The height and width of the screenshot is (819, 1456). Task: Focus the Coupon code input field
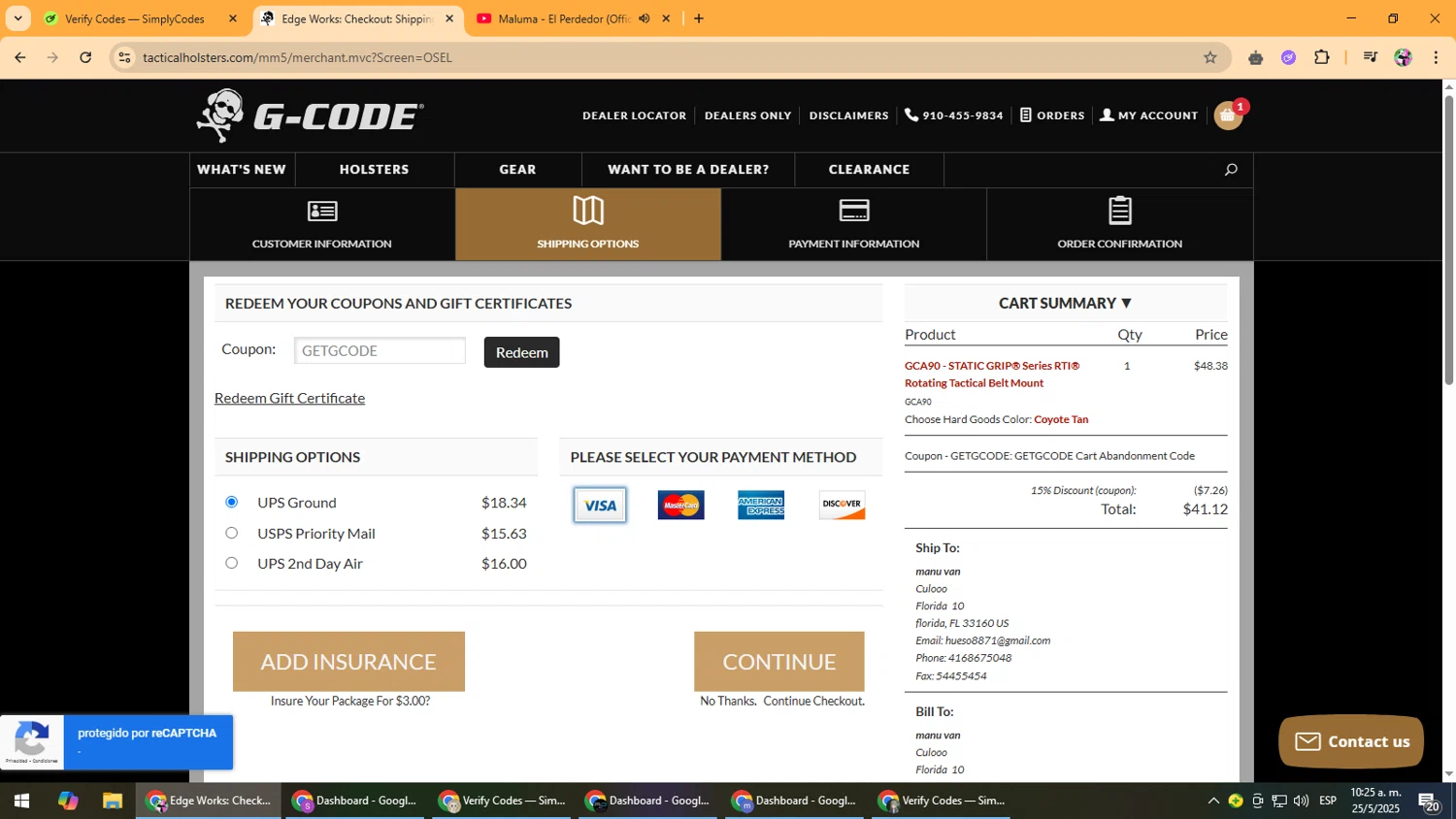coord(380,351)
